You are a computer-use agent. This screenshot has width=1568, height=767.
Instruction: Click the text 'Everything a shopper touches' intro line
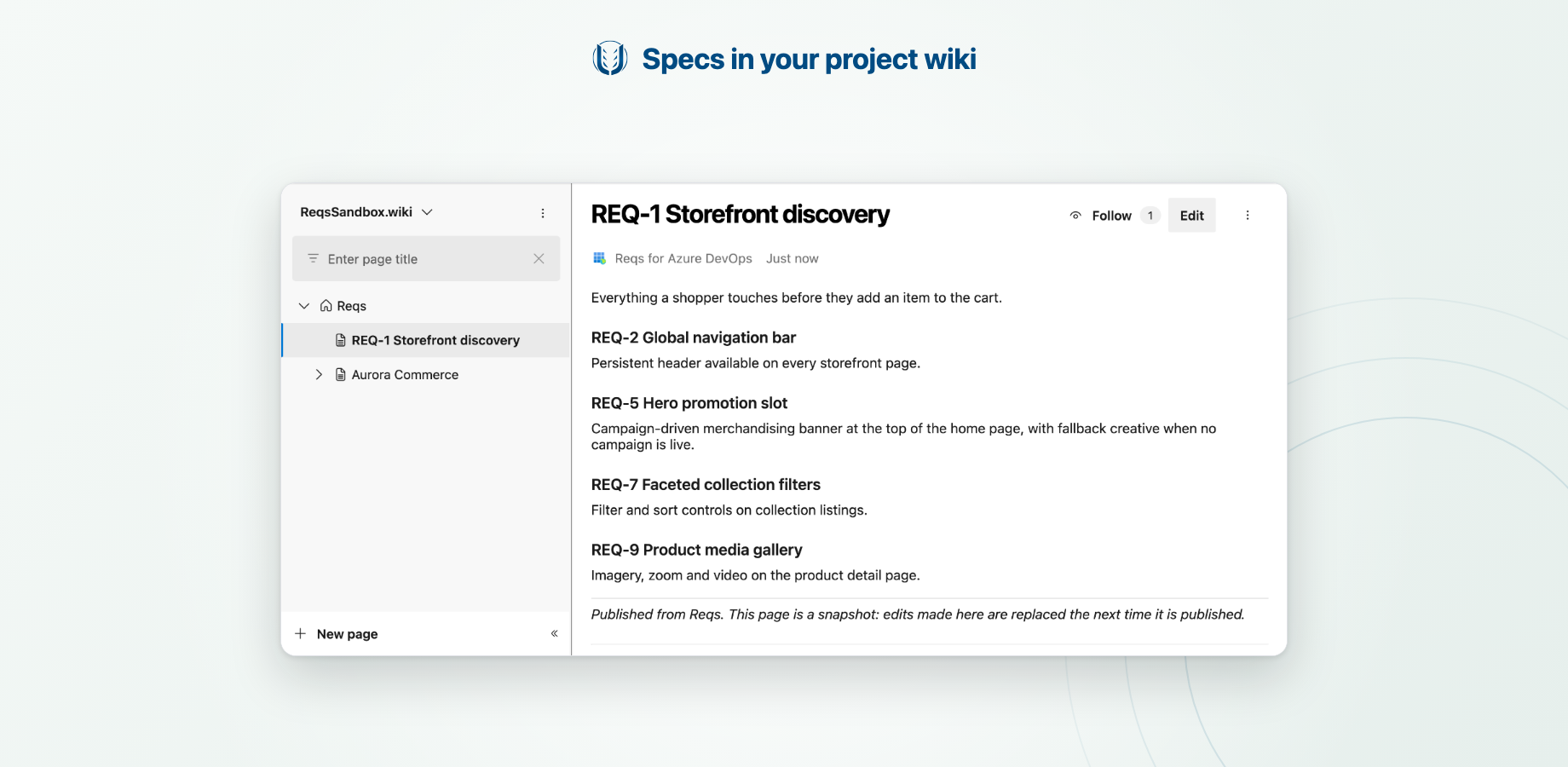point(797,297)
